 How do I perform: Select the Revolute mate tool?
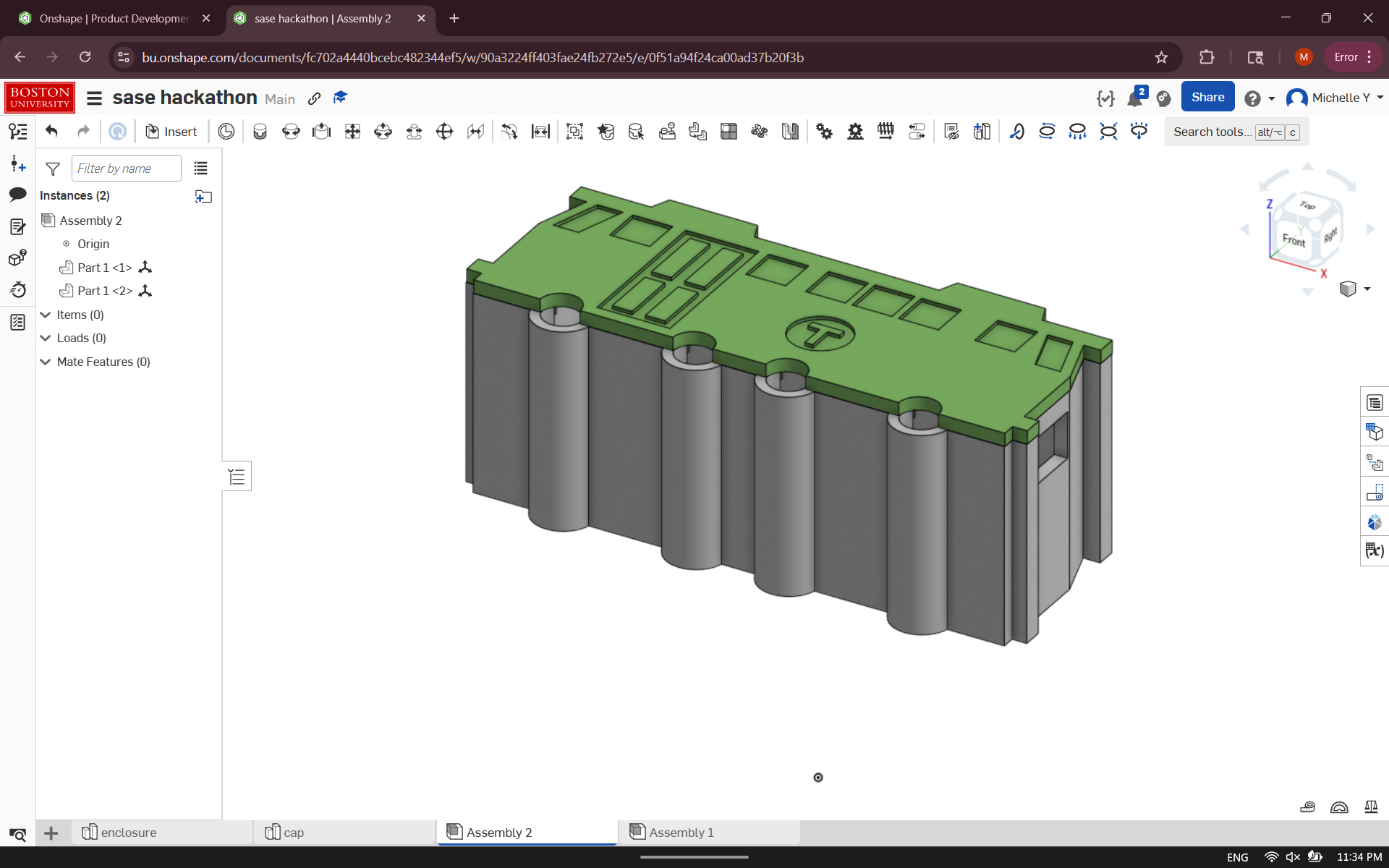291,132
